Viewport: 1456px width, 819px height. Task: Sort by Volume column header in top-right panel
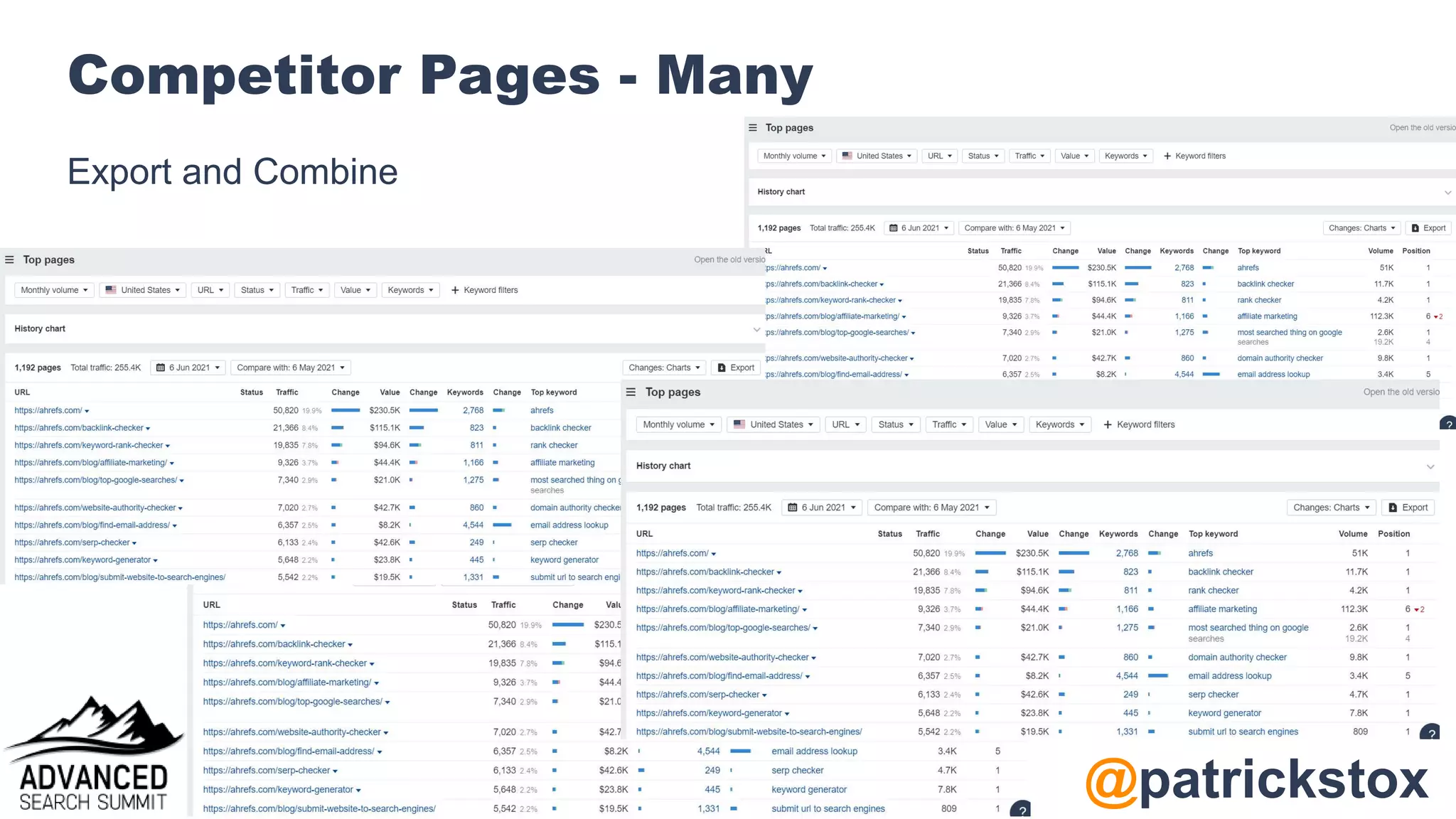[x=1381, y=251]
